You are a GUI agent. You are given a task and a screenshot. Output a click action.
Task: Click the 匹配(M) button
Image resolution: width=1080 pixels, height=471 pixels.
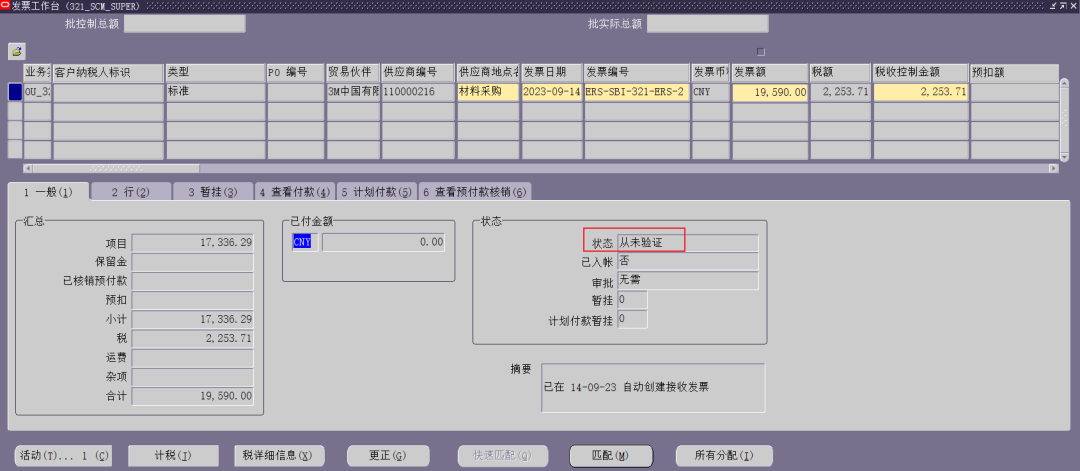610,455
